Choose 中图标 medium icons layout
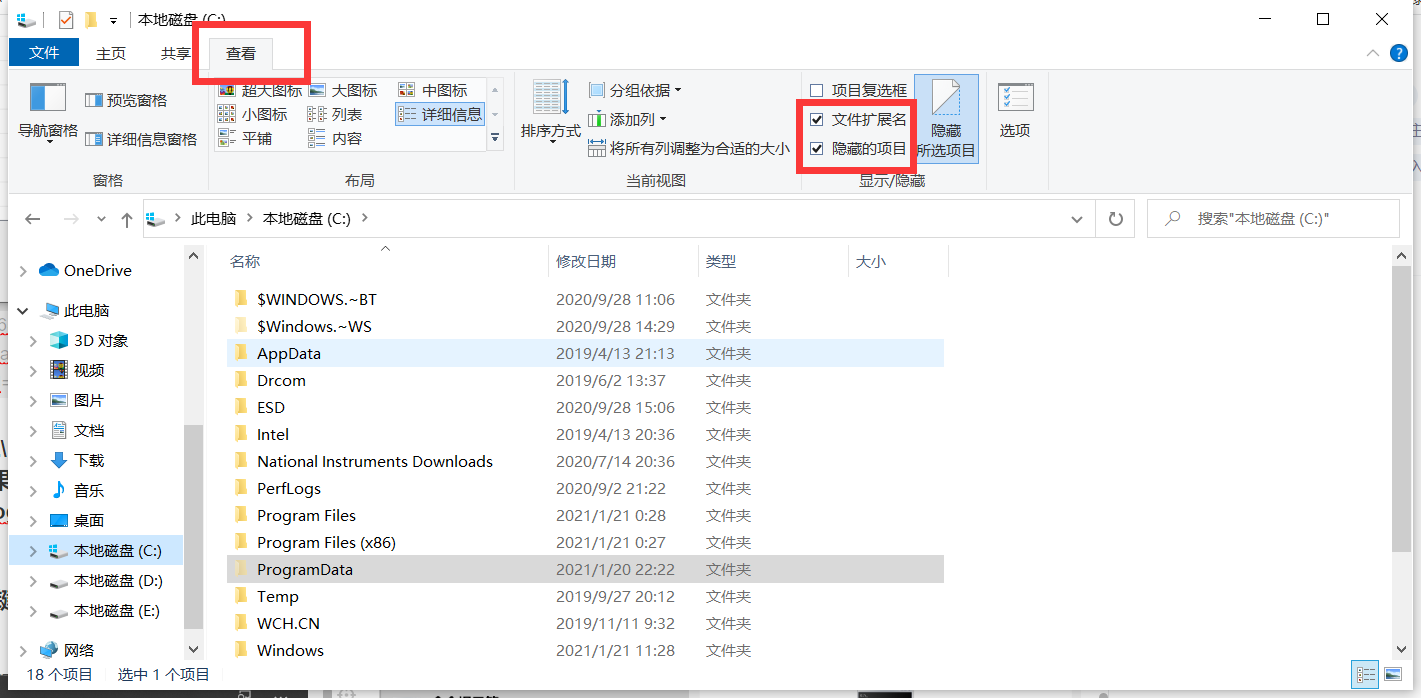This screenshot has height=698, width=1421. [433, 90]
